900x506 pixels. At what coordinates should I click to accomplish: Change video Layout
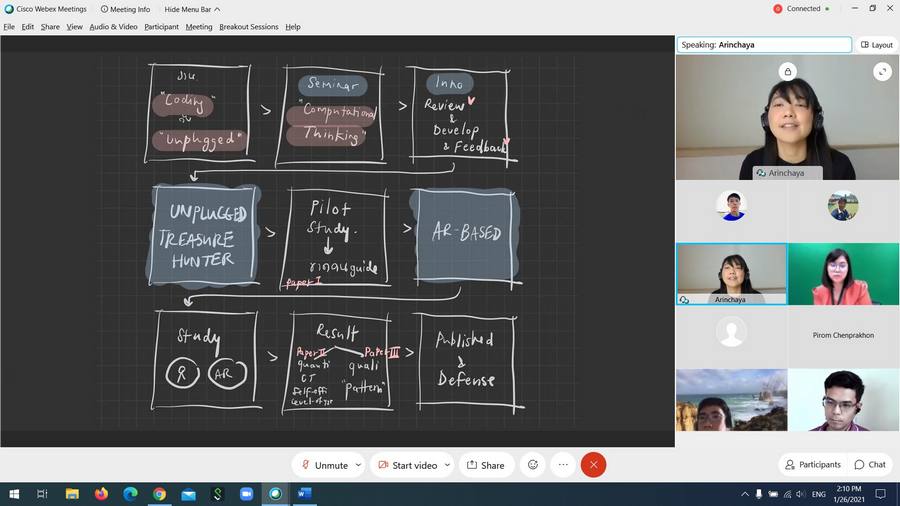[x=876, y=45]
